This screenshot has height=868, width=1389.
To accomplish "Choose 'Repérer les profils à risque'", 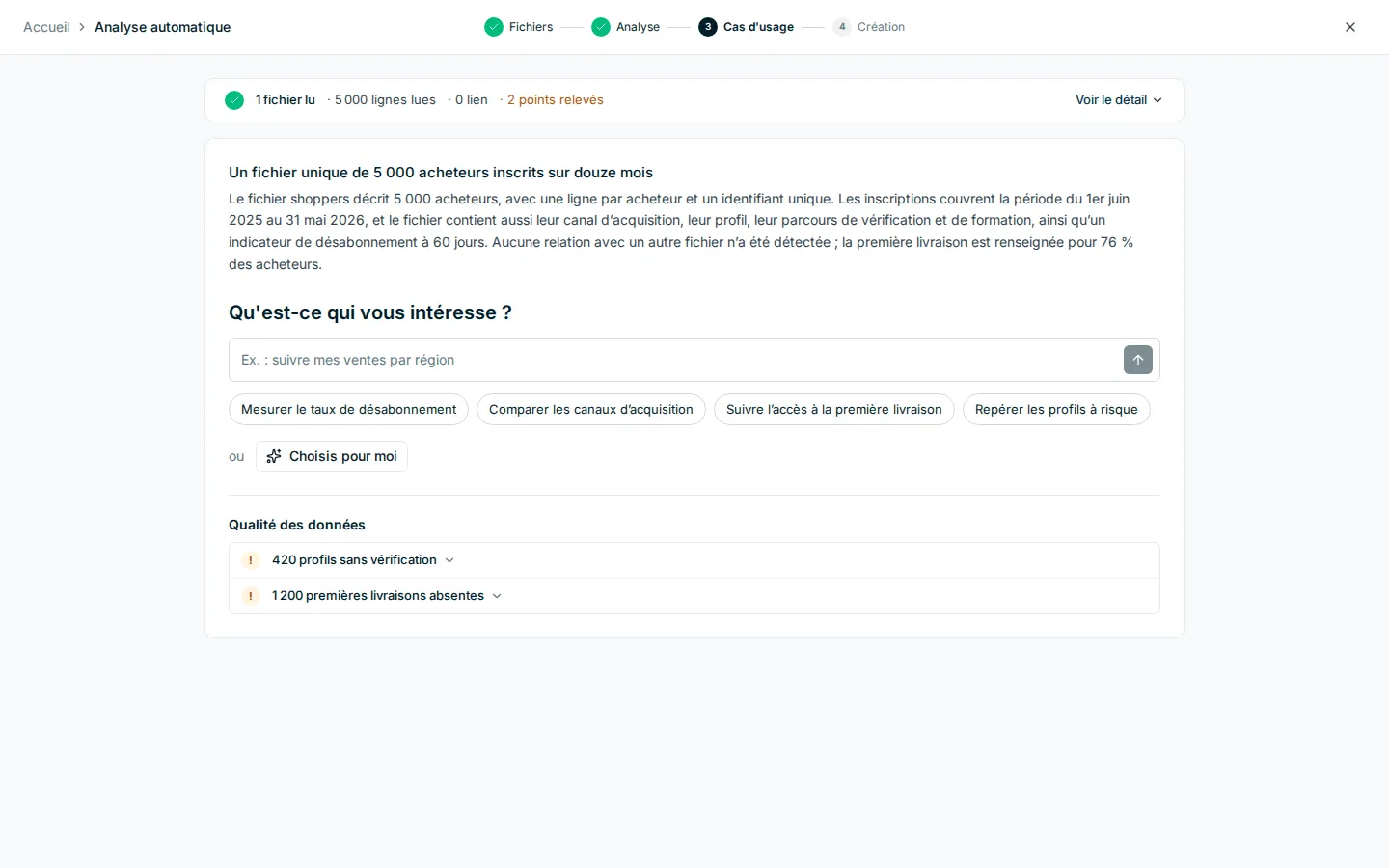I will pos(1056,410).
